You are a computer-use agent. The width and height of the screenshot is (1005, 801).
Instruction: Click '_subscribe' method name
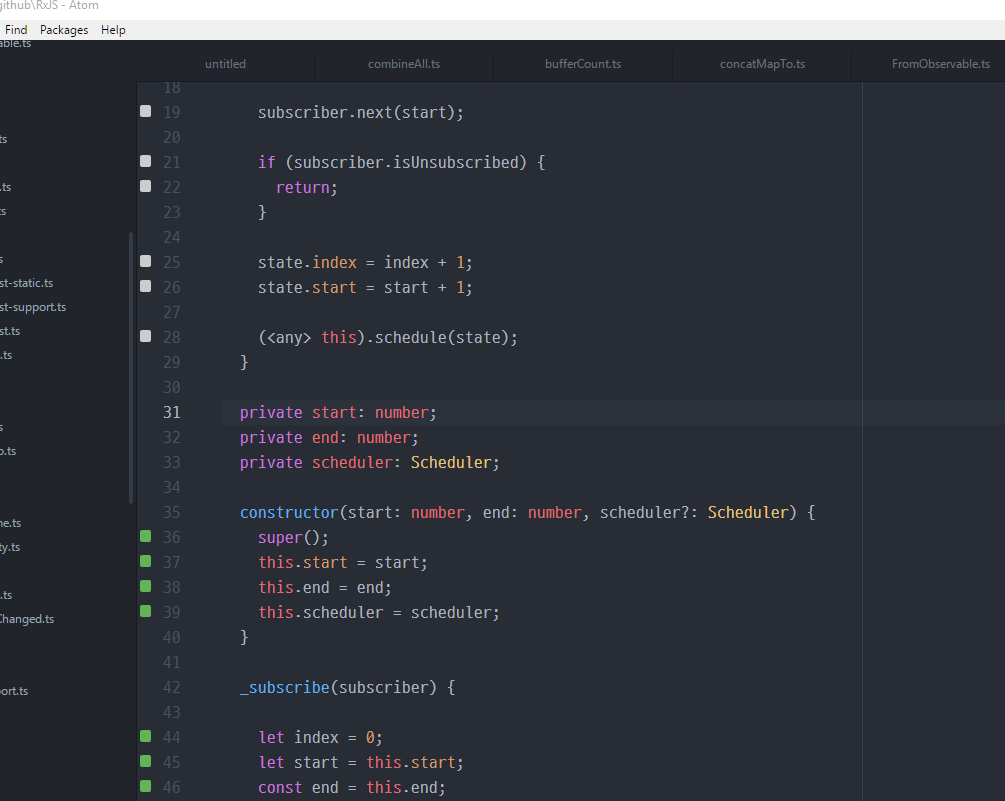pos(285,688)
